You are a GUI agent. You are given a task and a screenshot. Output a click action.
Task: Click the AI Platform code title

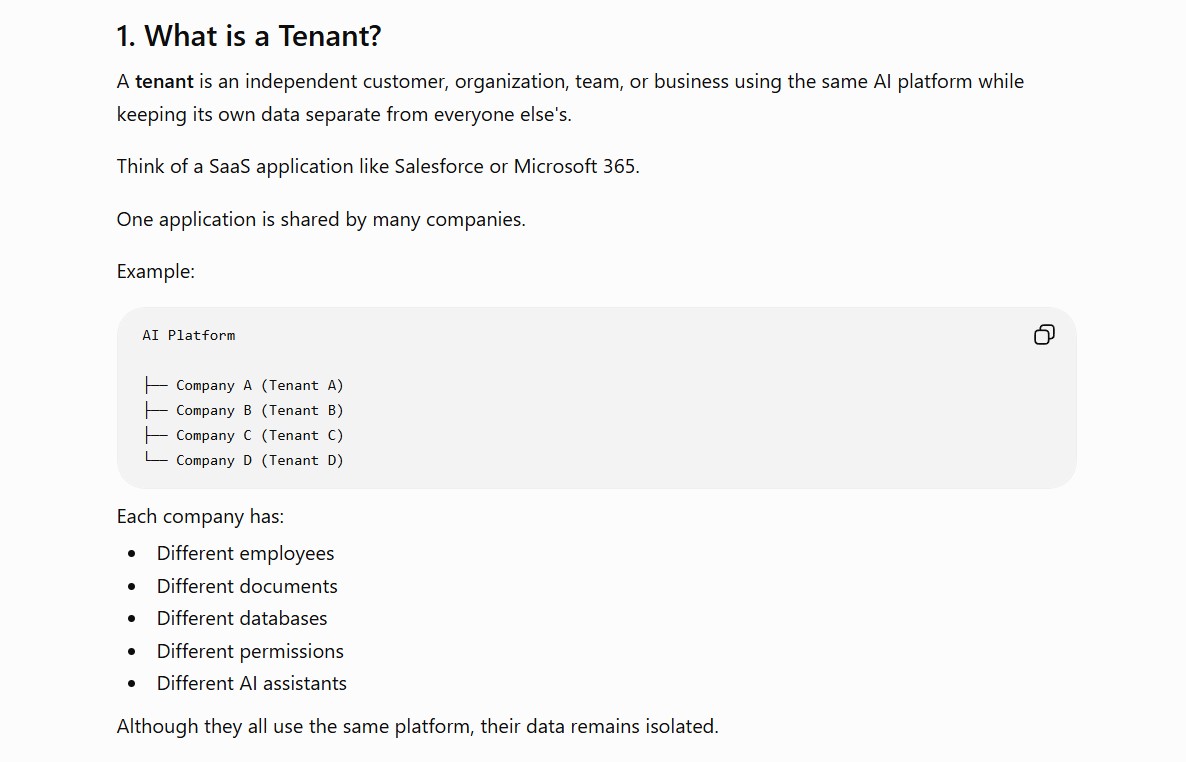point(188,335)
